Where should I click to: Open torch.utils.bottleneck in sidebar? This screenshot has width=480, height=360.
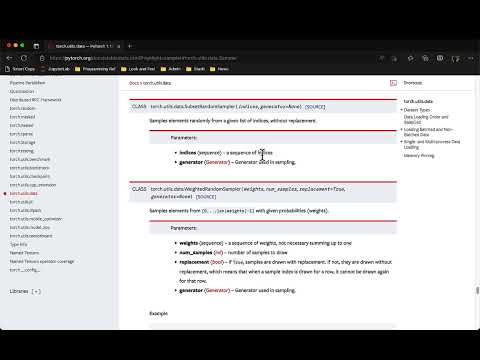[x=30, y=168]
